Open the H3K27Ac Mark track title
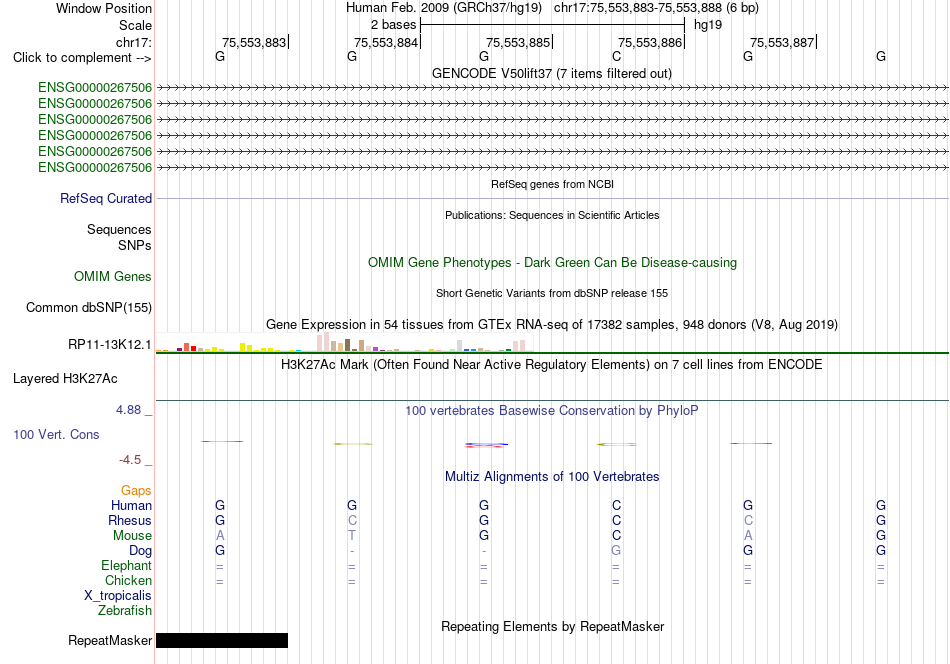Image resolution: width=950 pixels, height=664 pixels. pos(552,365)
